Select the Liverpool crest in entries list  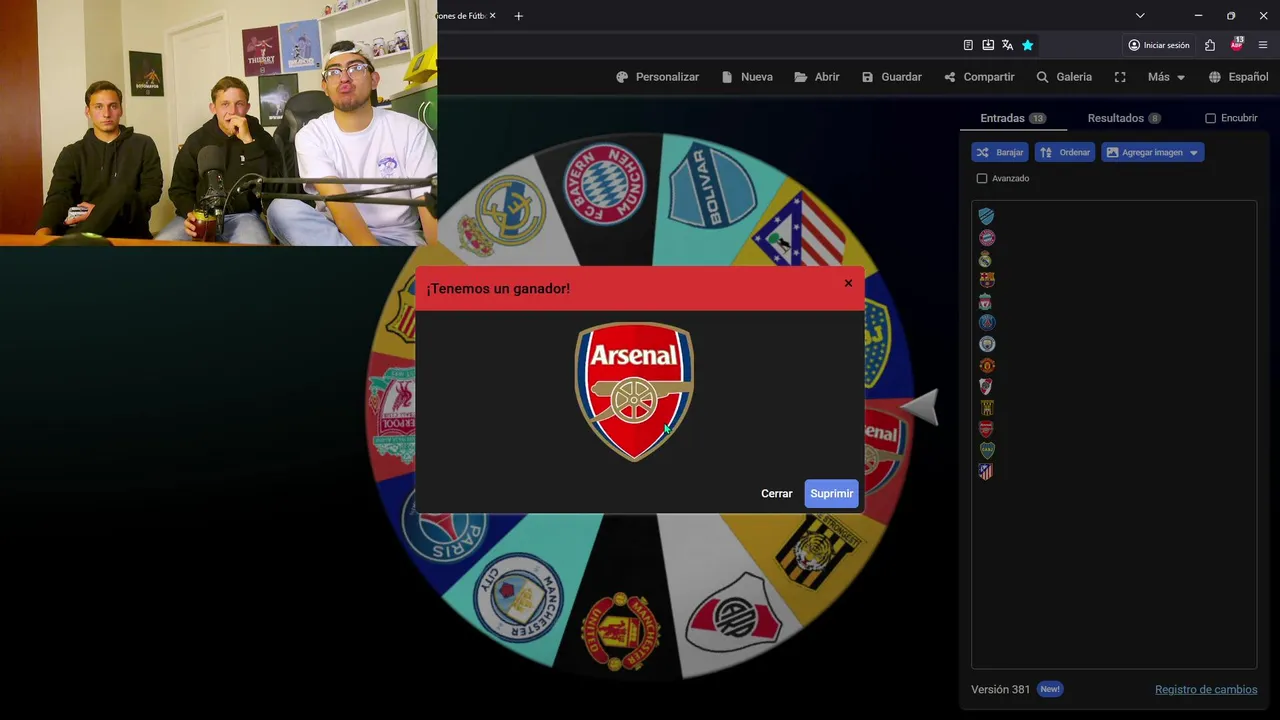click(986, 301)
